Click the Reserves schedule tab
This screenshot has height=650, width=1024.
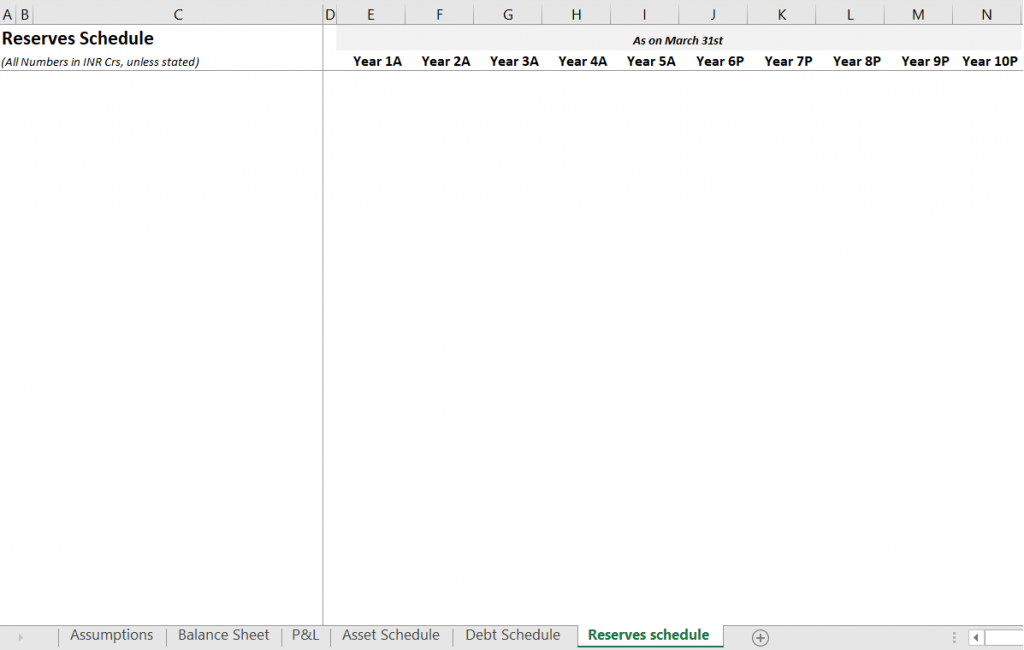click(x=648, y=635)
